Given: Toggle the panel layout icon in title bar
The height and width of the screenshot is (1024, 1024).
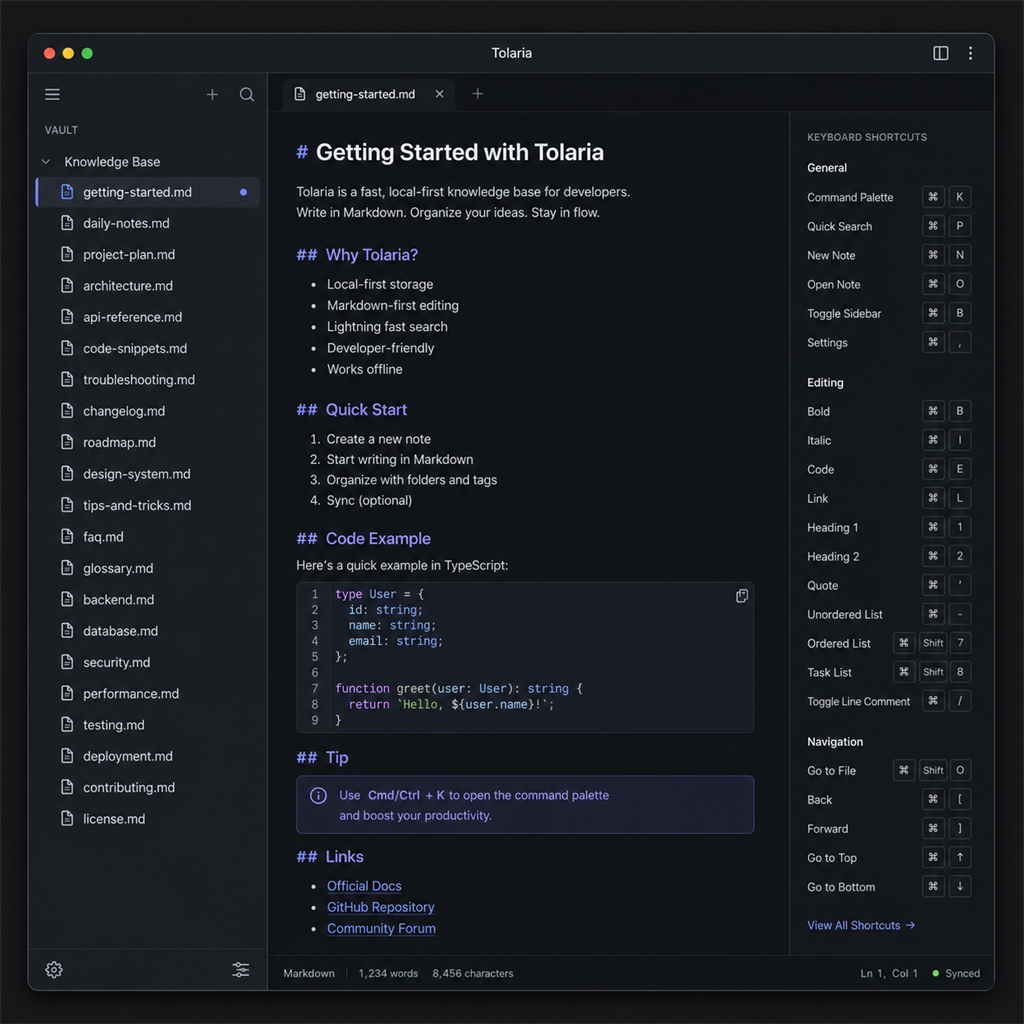Looking at the screenshot, I should pyautogui.click(x=940, y=53).
